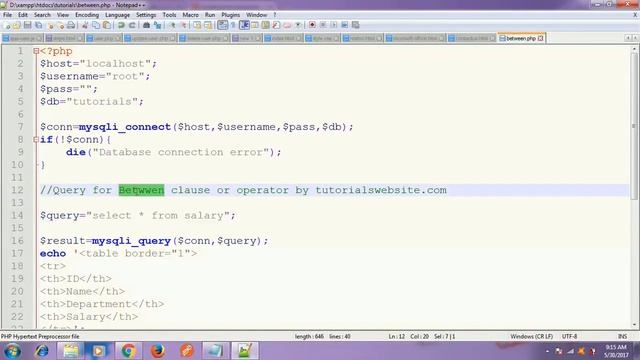Collapse the if block fold marker on line 8

(x=36, y=140)
